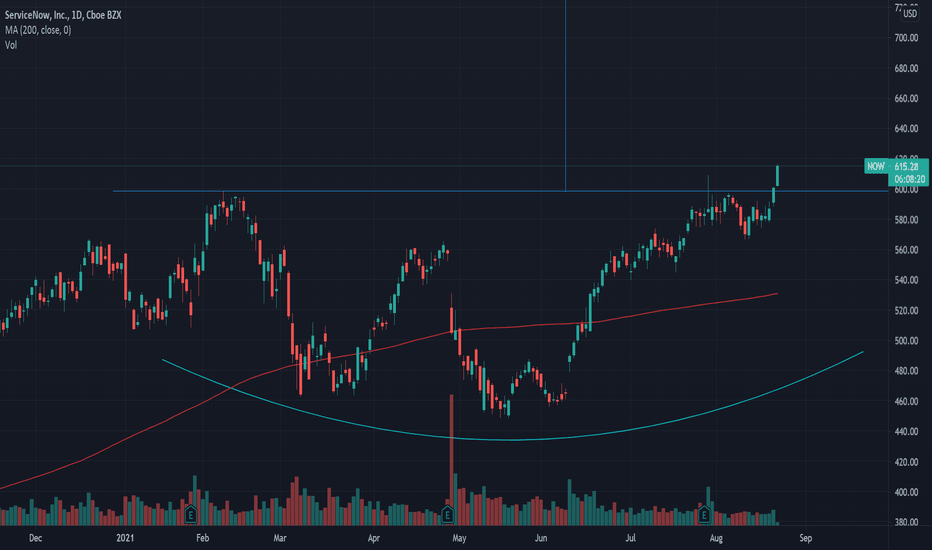
Task: Click the Sep label on time axis
Action: tap(805, 538)
